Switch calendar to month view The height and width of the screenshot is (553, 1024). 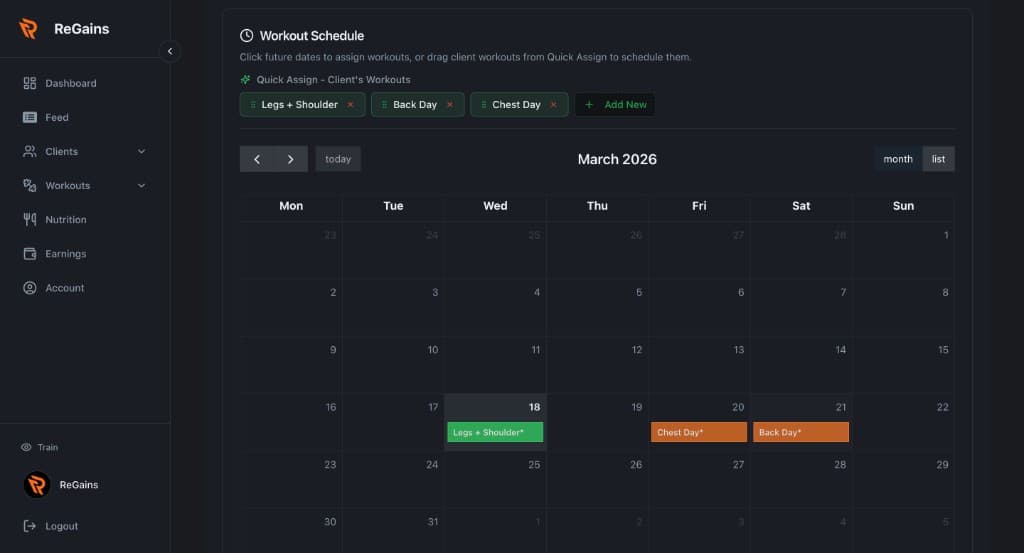(897, 159)
